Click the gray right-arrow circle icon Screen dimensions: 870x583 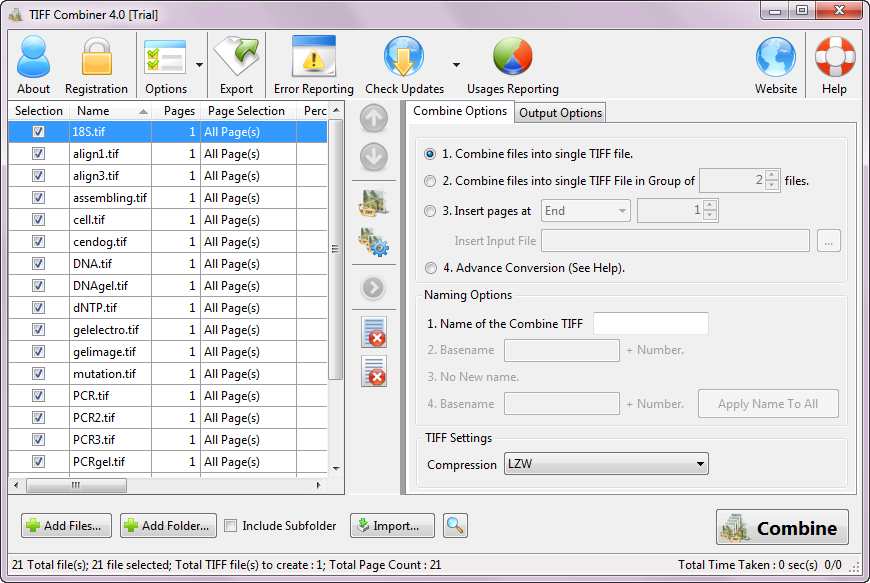[373, 287]
